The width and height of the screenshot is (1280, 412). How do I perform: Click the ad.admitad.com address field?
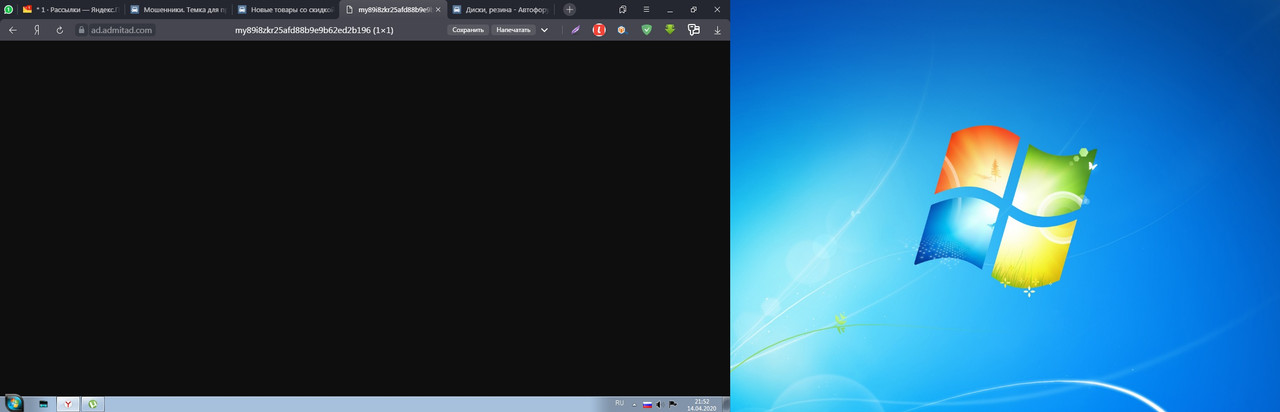(121, 30)
